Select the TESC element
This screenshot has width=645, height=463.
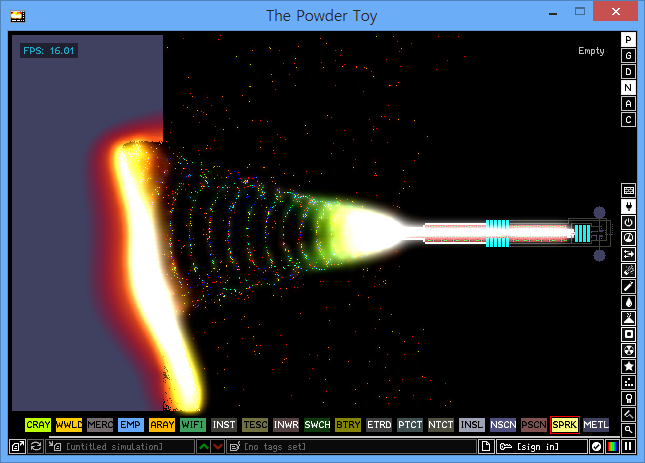point(255,425)
